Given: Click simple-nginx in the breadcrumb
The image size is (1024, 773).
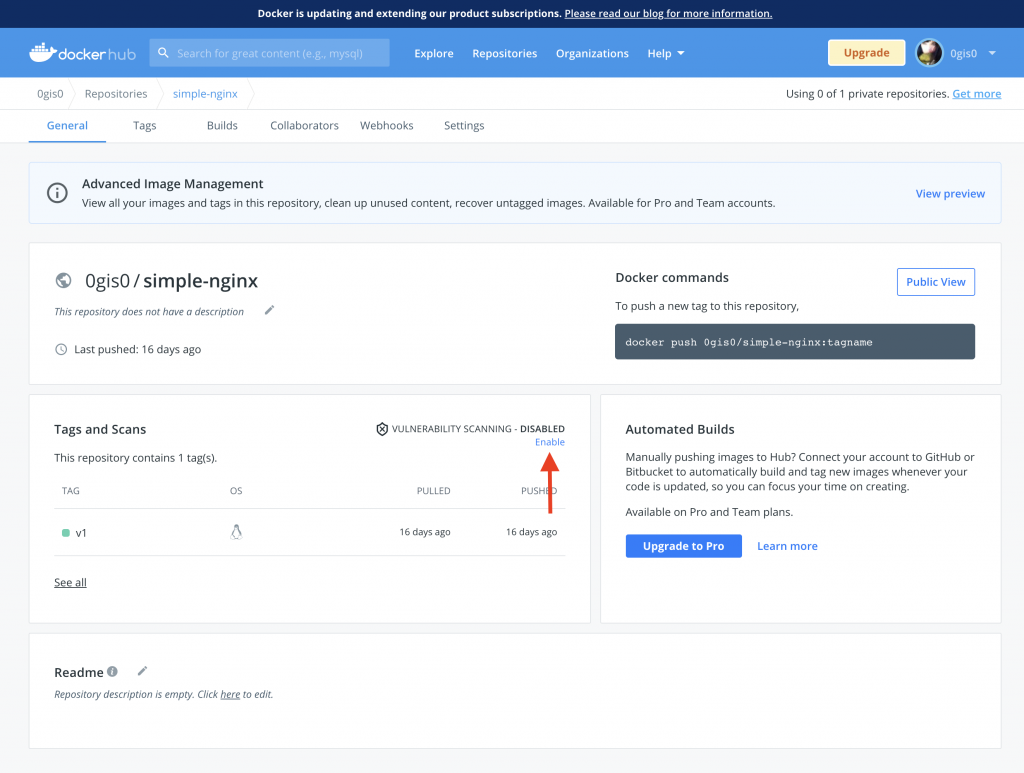Looking at the screenshot, I should (x=205, y=93).
